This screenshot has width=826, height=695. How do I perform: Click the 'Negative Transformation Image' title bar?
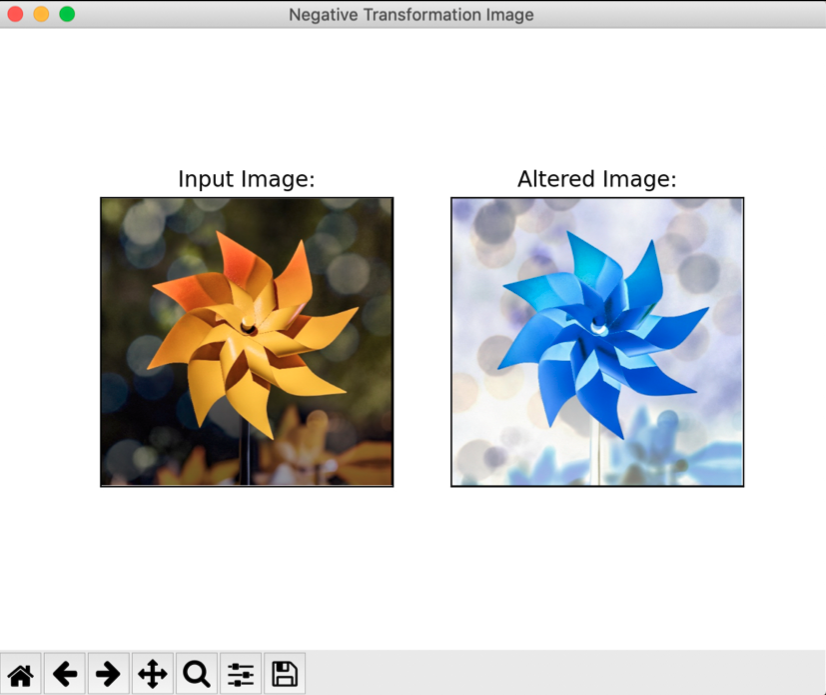pyautogui.click(x=411, y=15)
